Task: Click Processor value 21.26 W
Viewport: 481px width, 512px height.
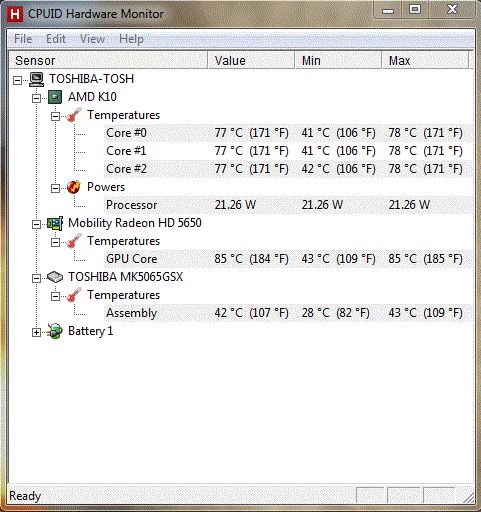Action: [235, 205]
